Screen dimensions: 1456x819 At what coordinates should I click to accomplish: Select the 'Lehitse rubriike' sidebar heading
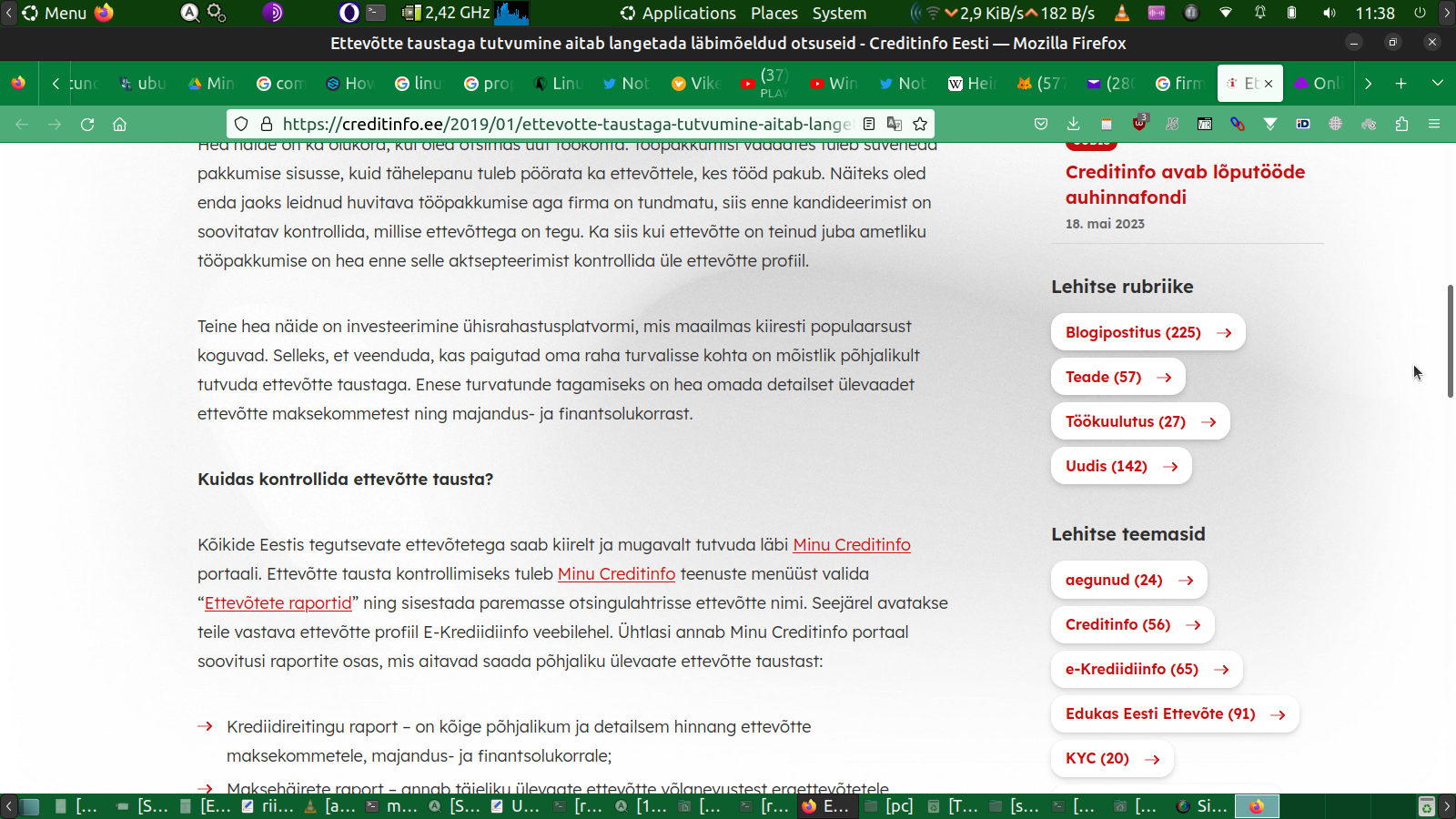click(x=1122, y=287)
